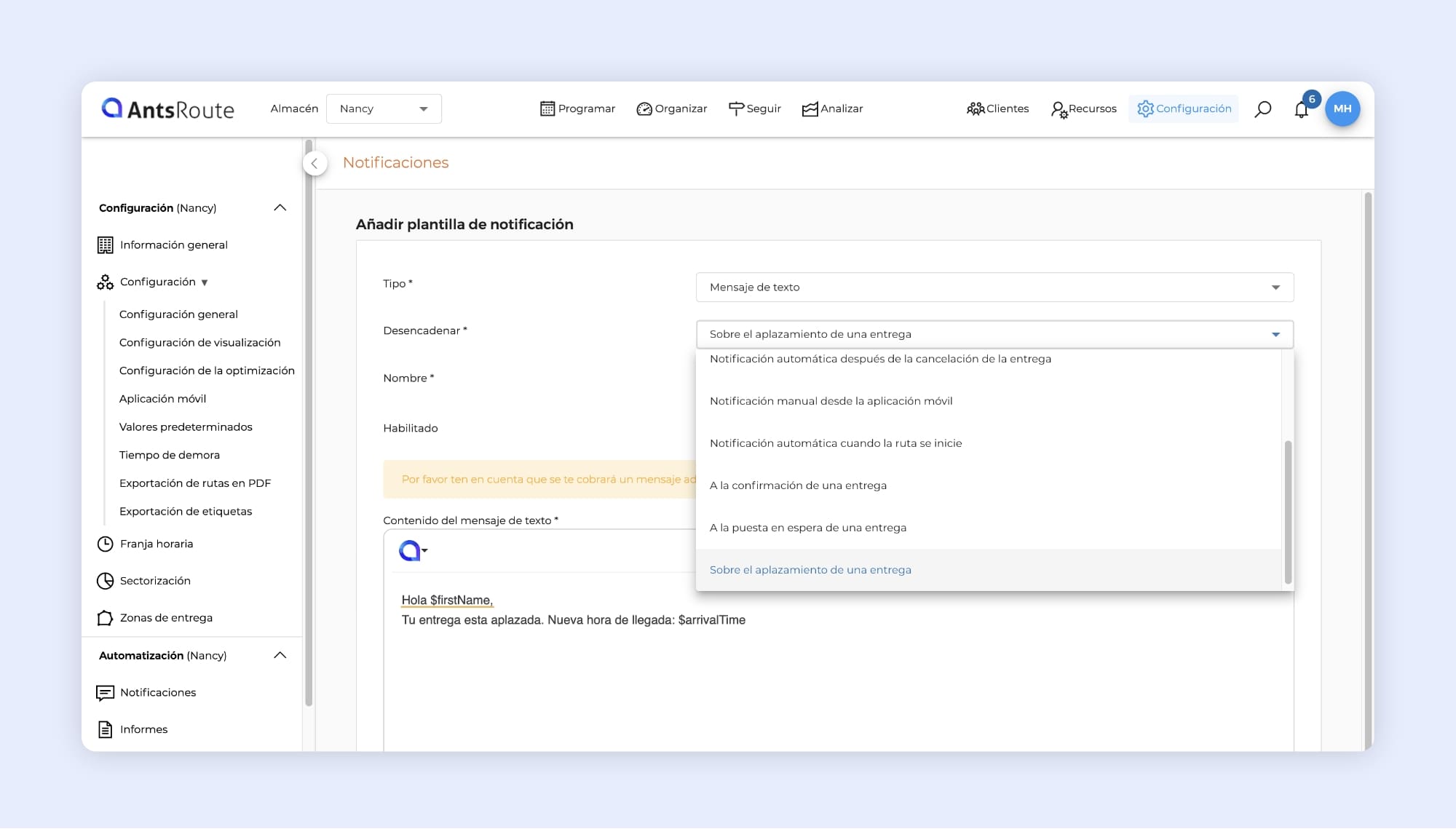Open Informes document item
The width and height of the screenshot is (1456, 829).
[143, 729]
